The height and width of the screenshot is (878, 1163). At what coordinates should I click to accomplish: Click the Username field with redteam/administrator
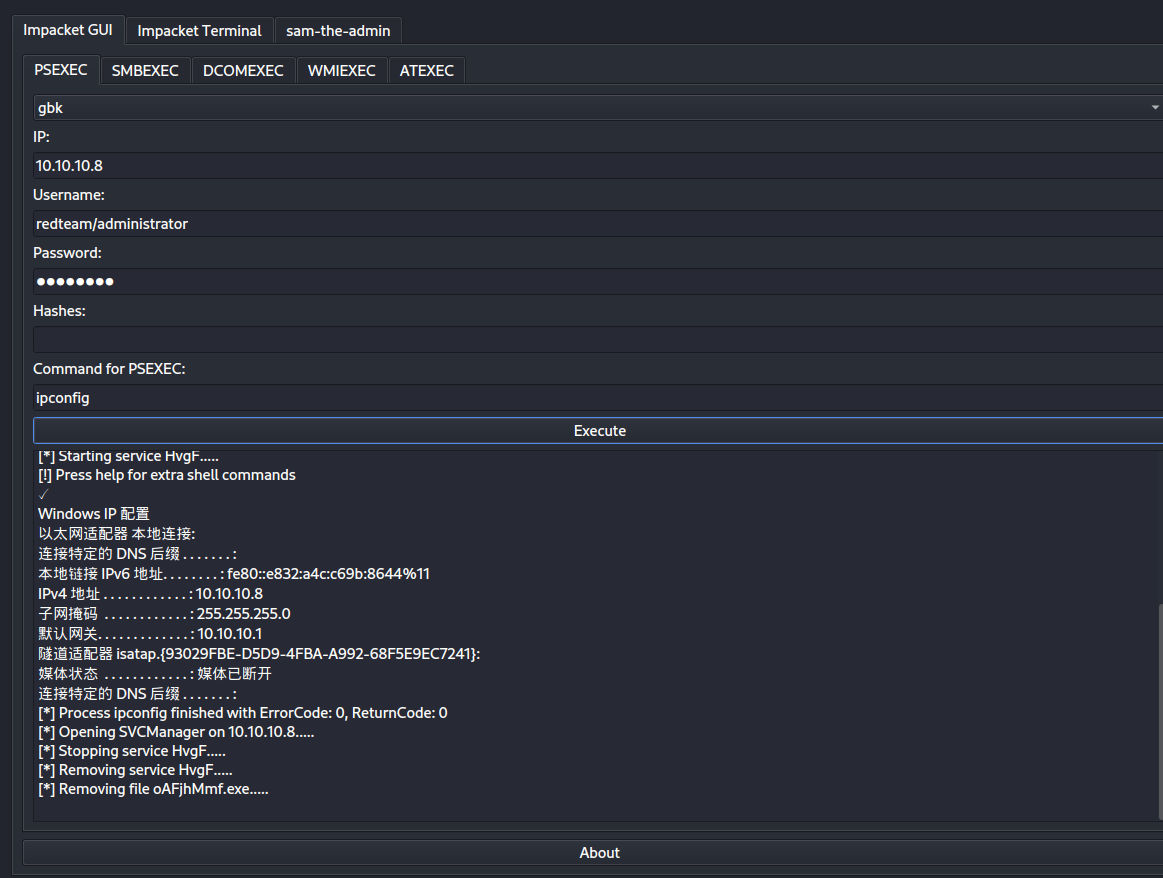pyautogui.click(x=598, y=223)
